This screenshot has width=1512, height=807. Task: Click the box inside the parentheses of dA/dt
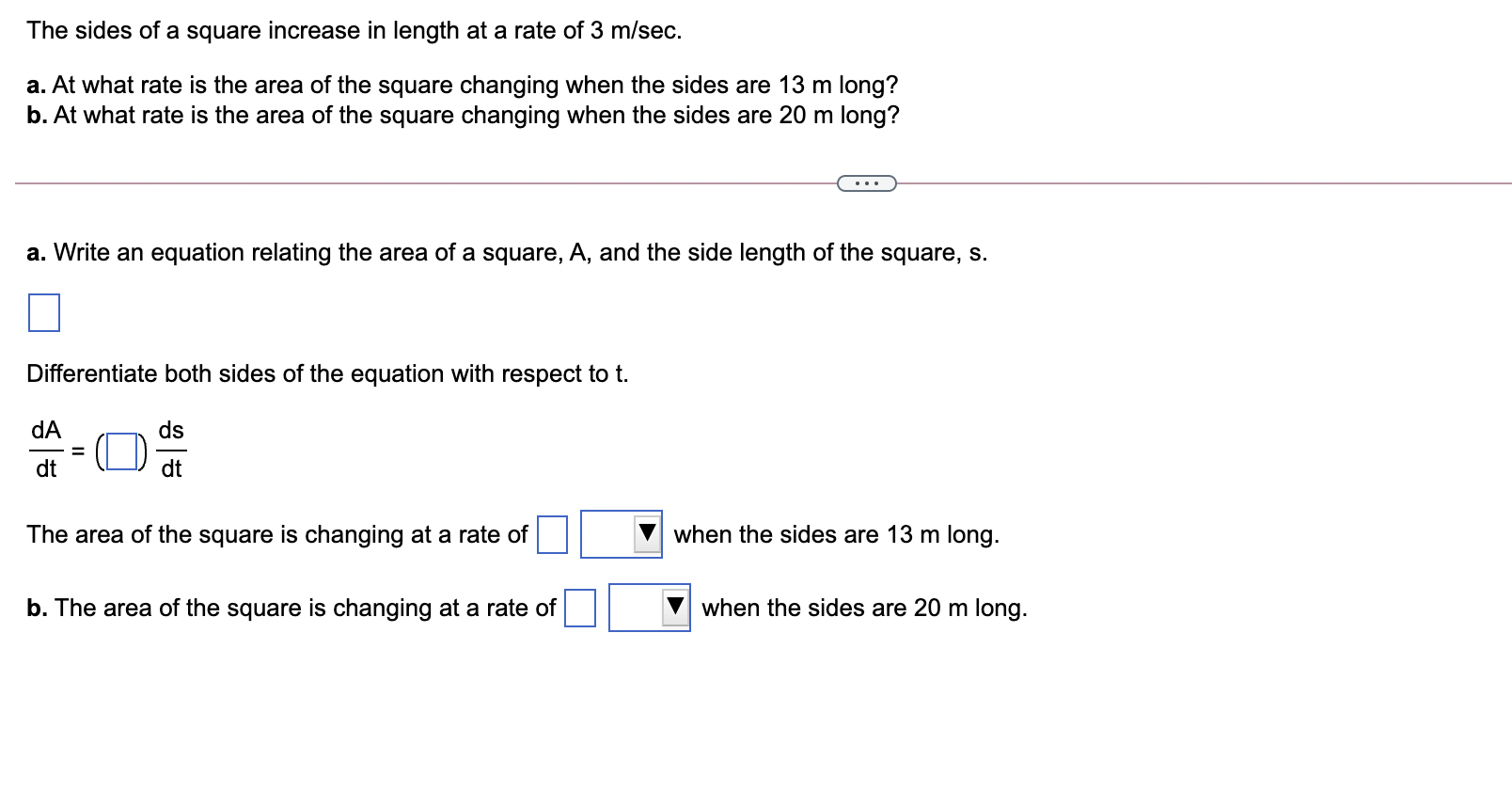(120, 451)
